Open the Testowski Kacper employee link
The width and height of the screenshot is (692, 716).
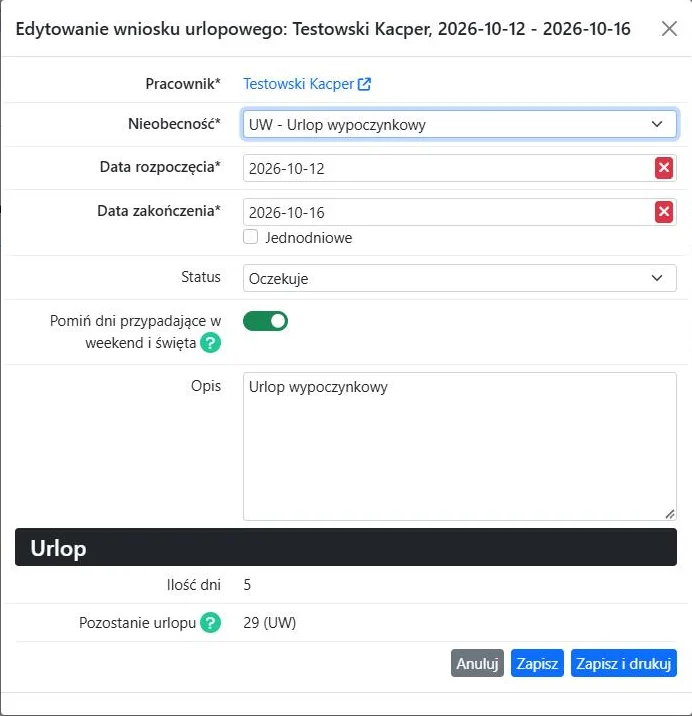tap(298, 84)
